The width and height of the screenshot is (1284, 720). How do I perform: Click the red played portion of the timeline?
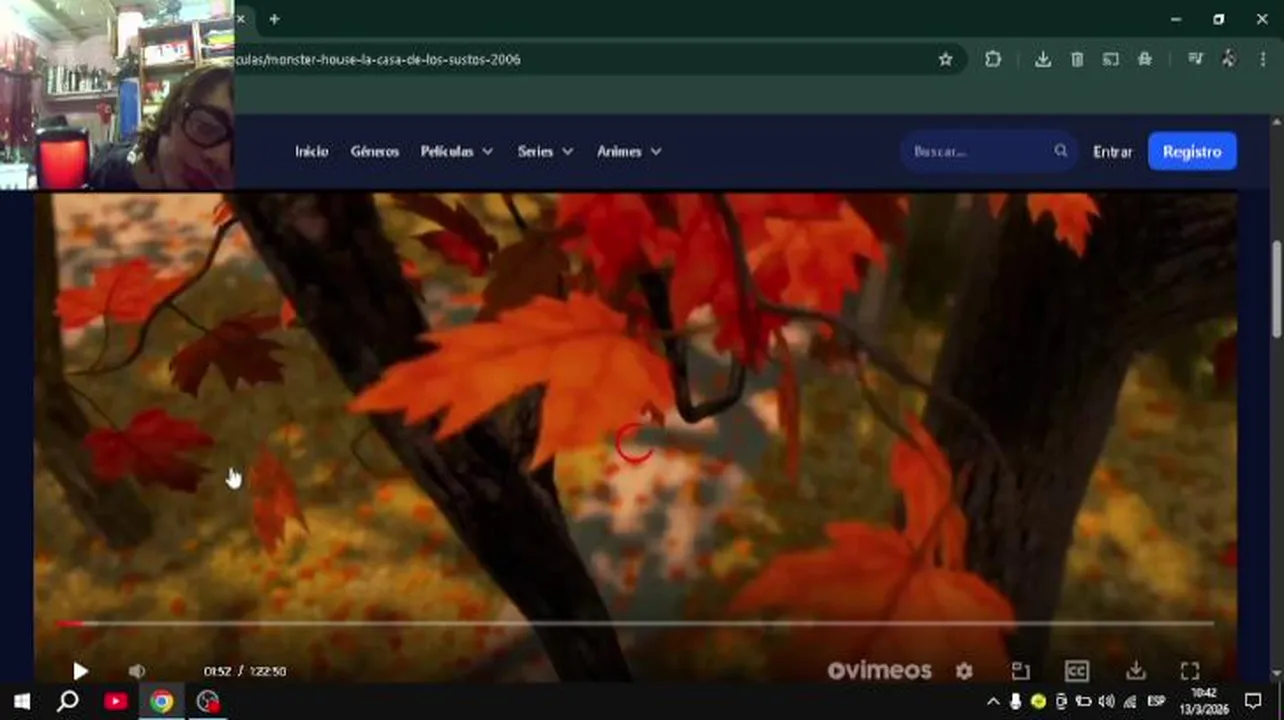[68, 623]
